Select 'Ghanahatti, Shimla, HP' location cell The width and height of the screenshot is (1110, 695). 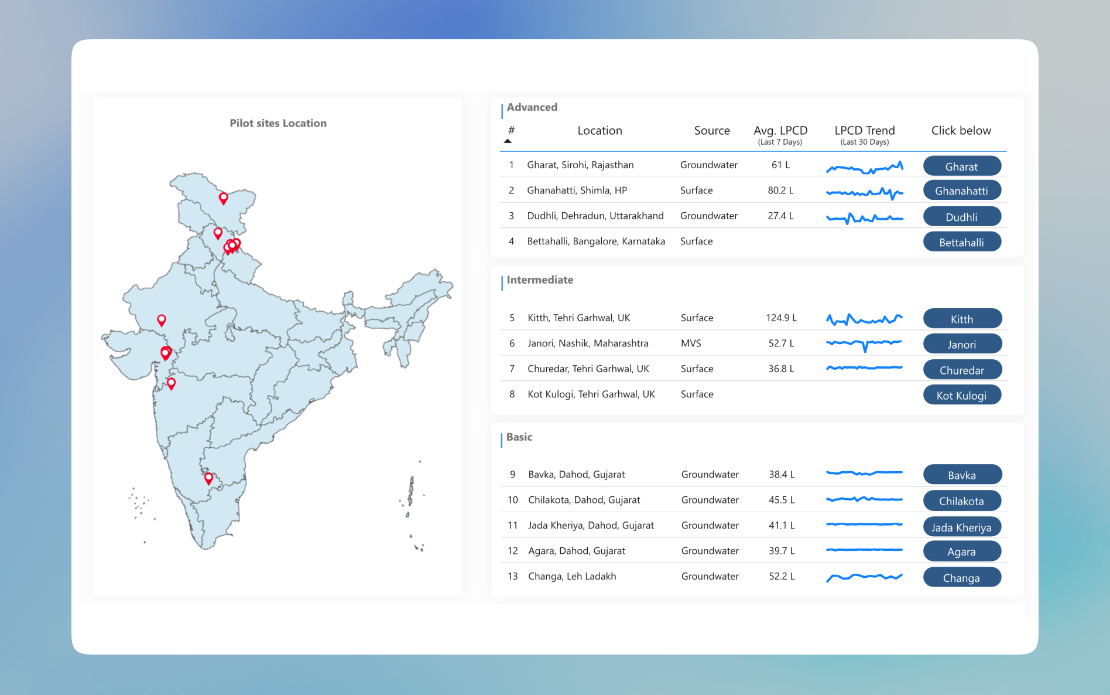click(577, 190)
